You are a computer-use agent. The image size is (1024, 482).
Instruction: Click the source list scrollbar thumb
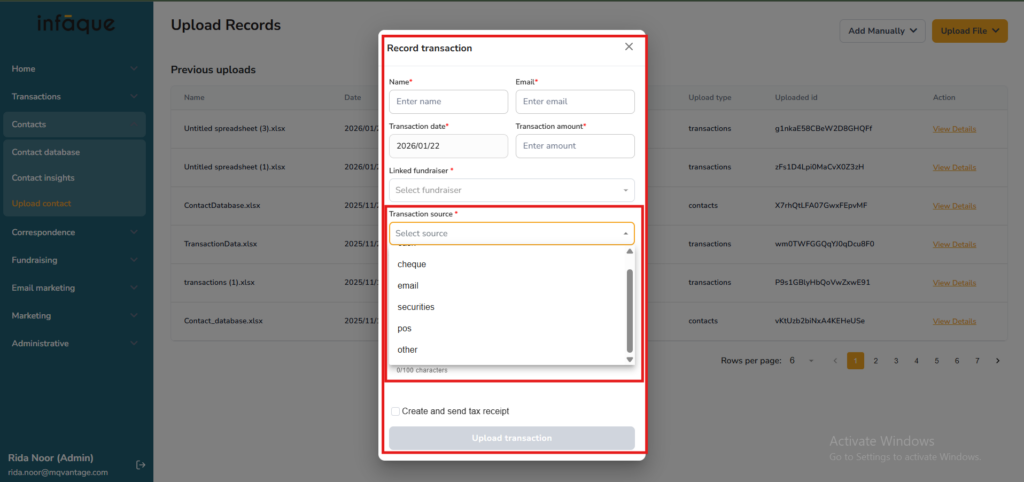pyautogui.click(x=629, y=310)
